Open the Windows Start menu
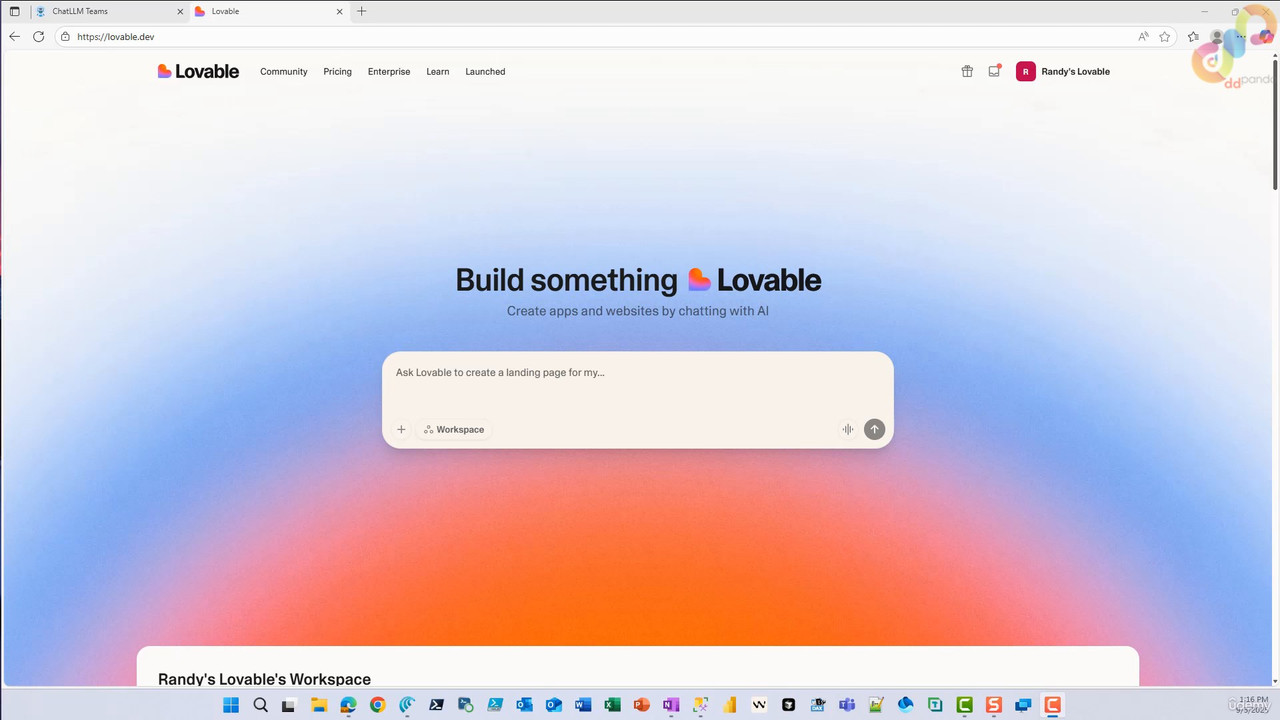Screen dimensions: 1280x720 point(231,705)
